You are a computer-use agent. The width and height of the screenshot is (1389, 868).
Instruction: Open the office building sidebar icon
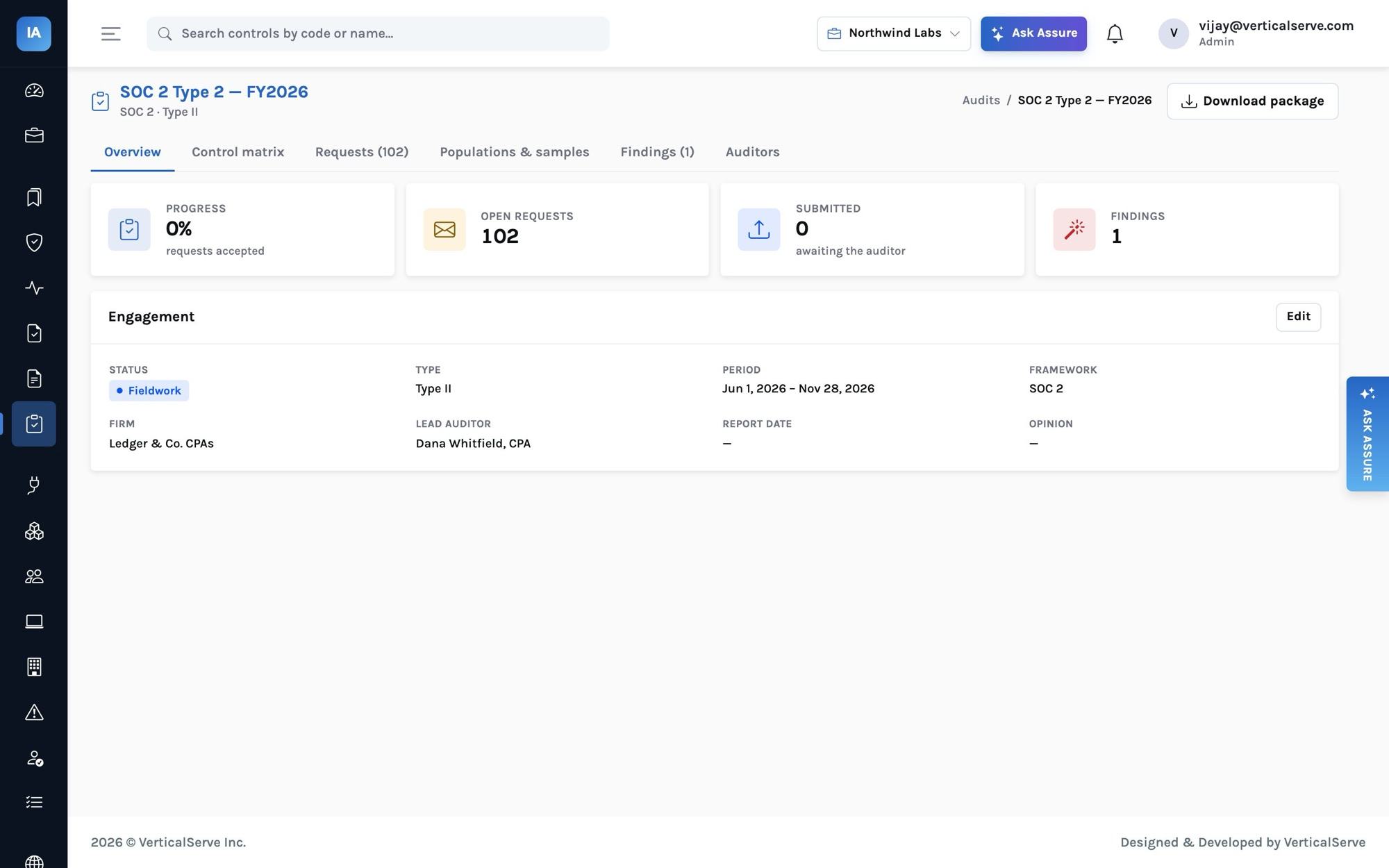coord(34,667)
